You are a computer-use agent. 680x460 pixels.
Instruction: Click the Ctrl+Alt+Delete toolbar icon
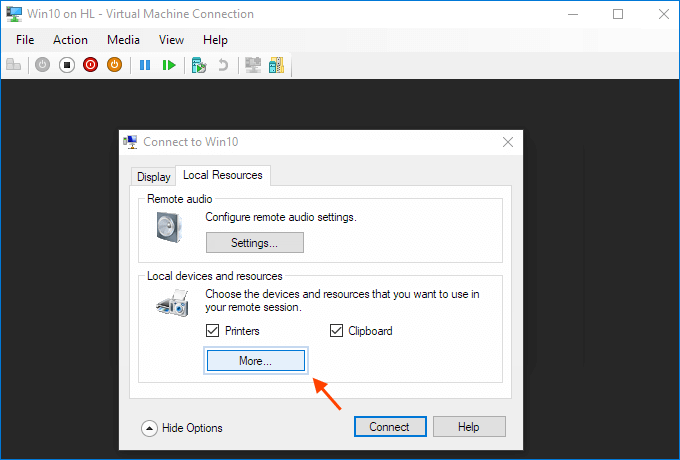pos(13,65)
